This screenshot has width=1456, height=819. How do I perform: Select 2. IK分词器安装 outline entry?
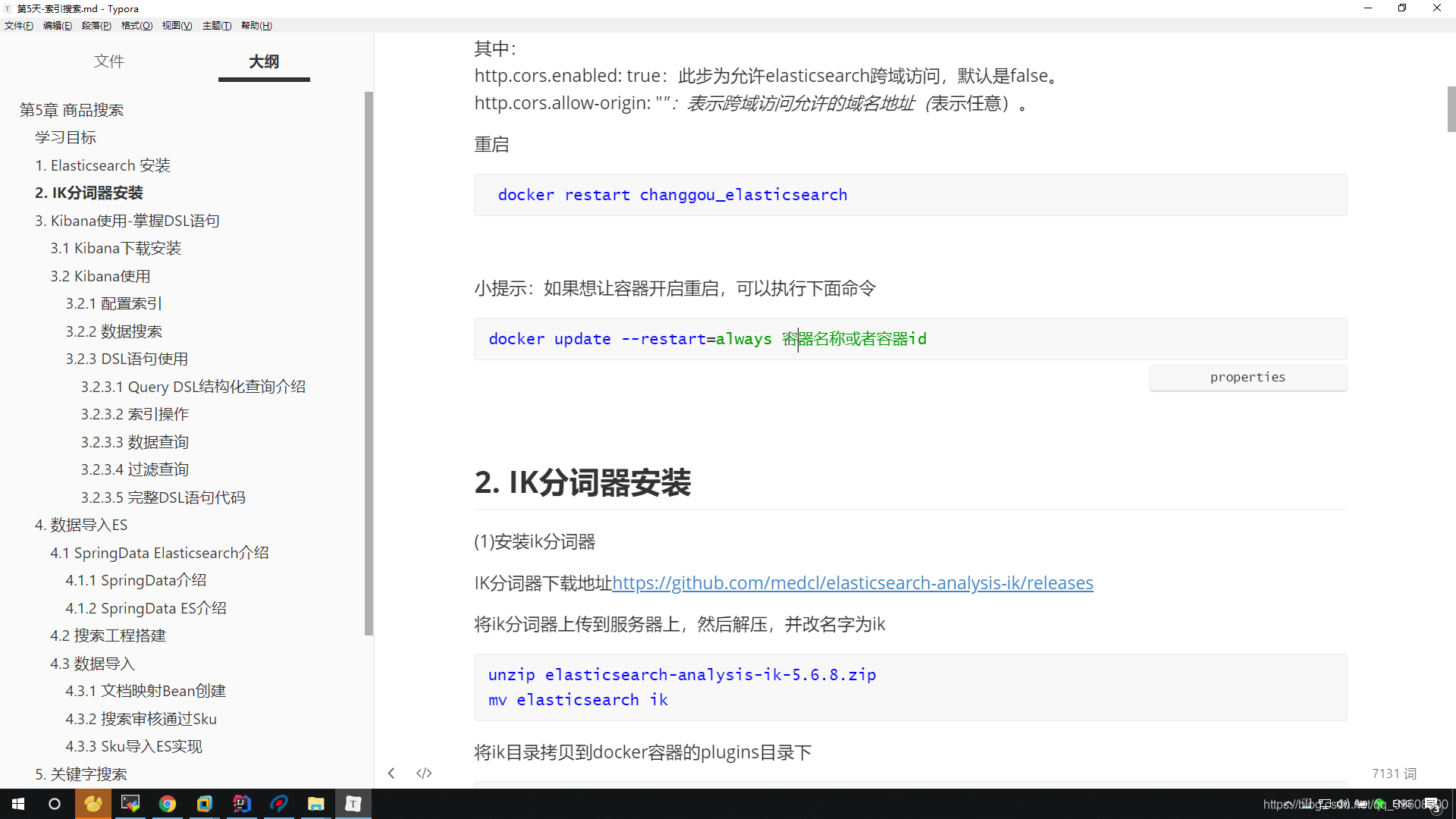(89, 193)
